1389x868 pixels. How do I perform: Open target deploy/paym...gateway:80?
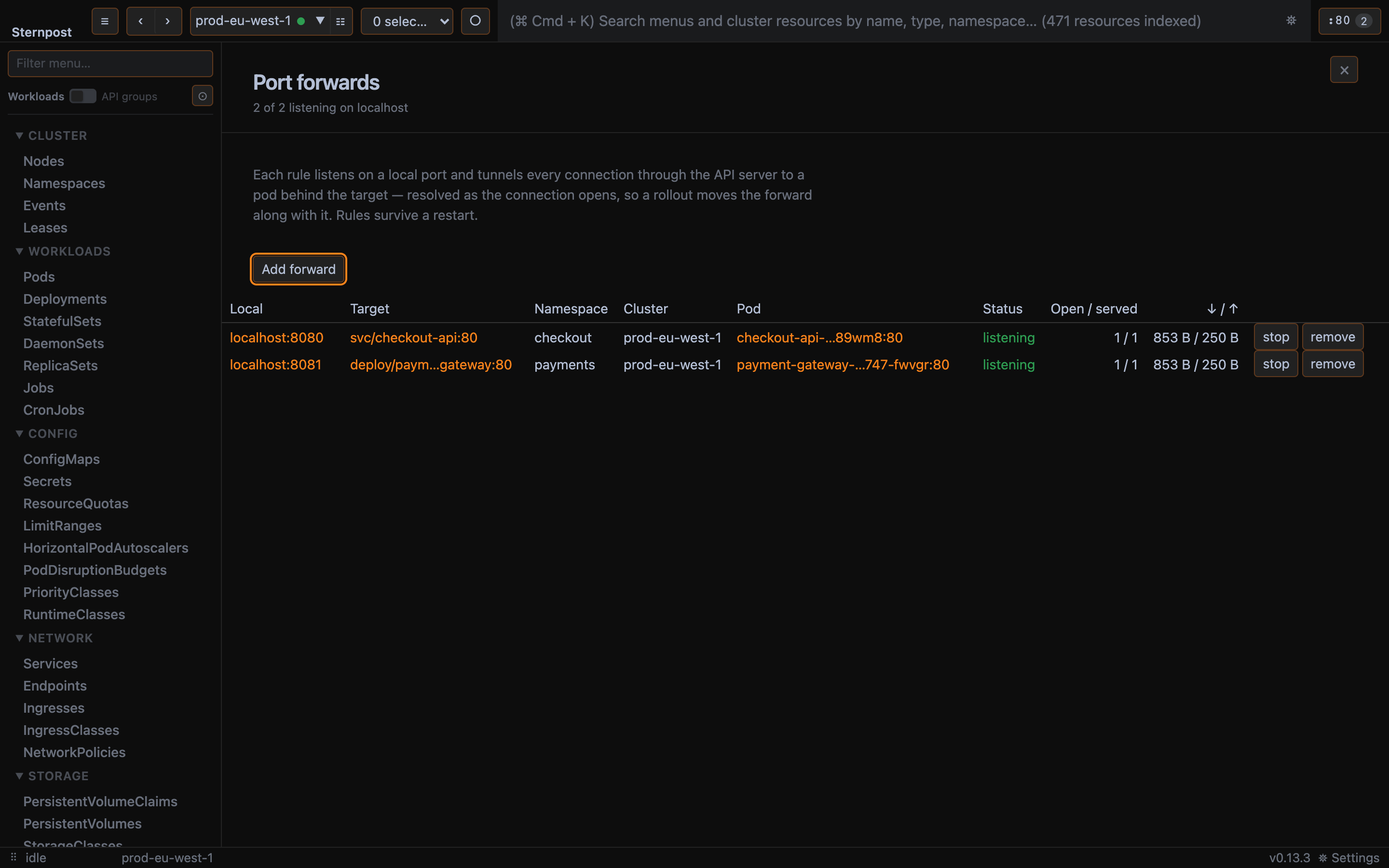tap(431, 365)
